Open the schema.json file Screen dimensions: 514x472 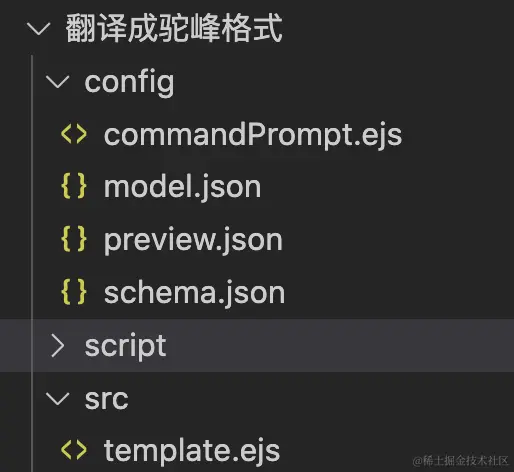coord(195,293)
